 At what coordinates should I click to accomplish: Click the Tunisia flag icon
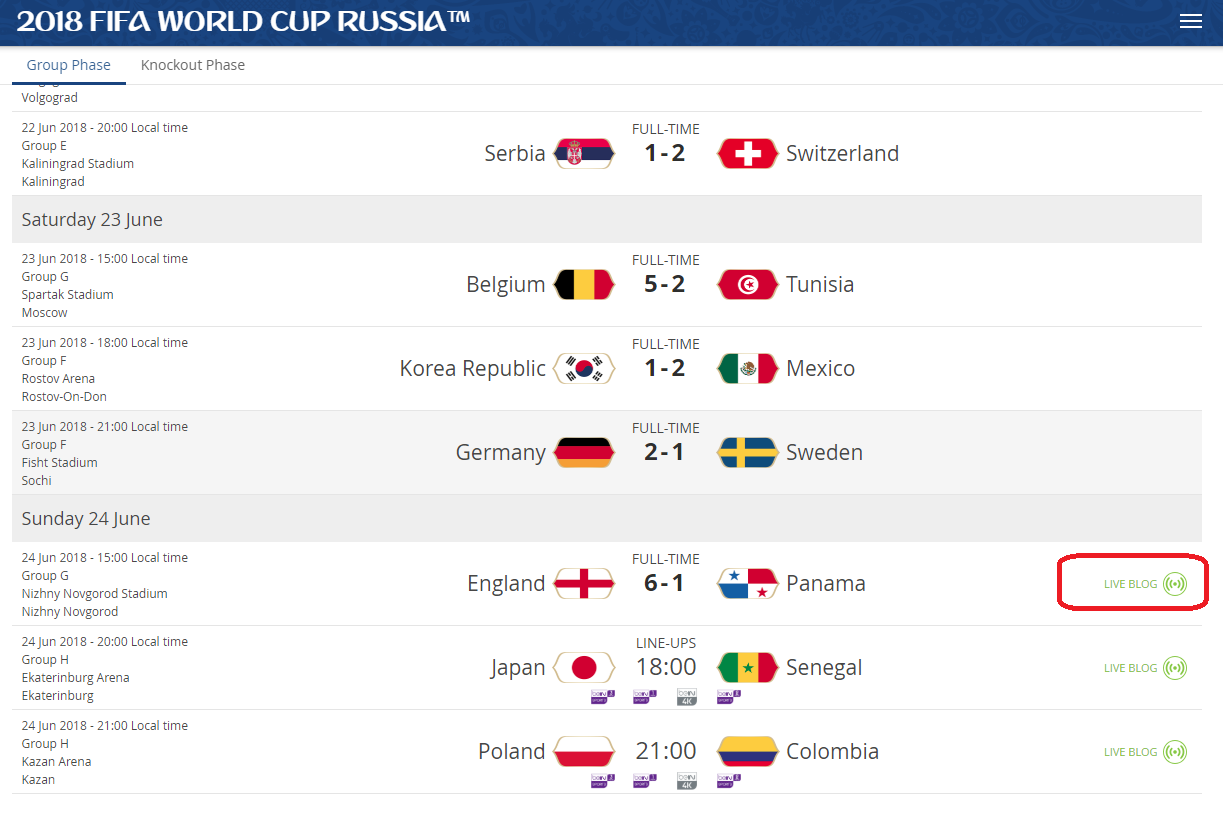pyautogui.click(x=748, y=284)
